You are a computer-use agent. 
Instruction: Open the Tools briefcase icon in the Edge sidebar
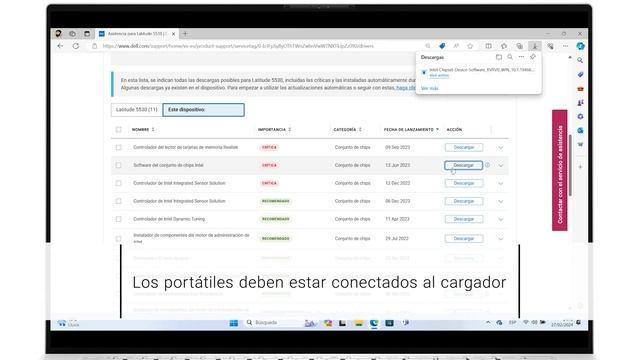[580, 89]
